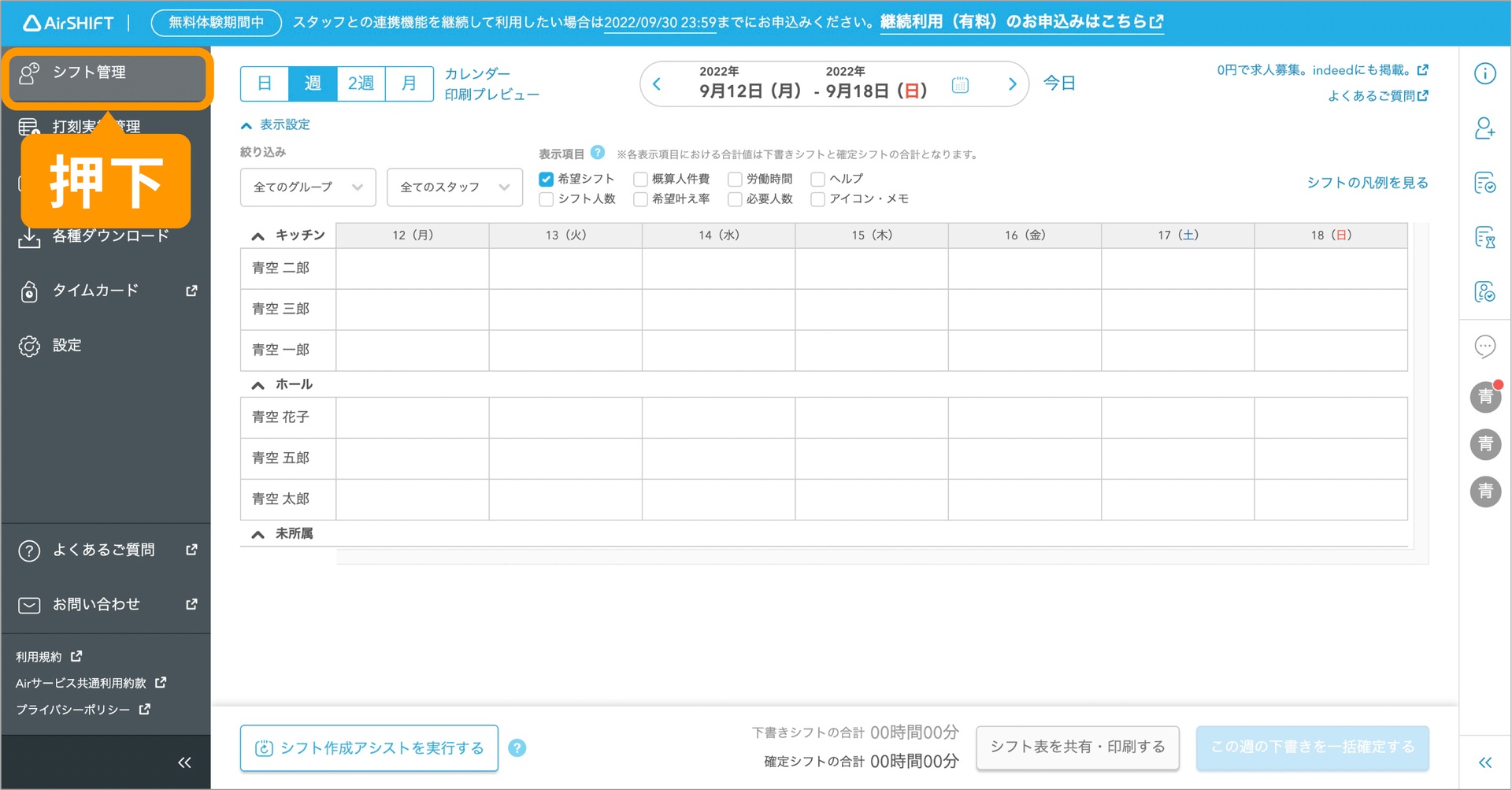This screenshot has height=790, width=1512.
Task: Check the 必要人数 checkbox
Action: pos(735,199)
